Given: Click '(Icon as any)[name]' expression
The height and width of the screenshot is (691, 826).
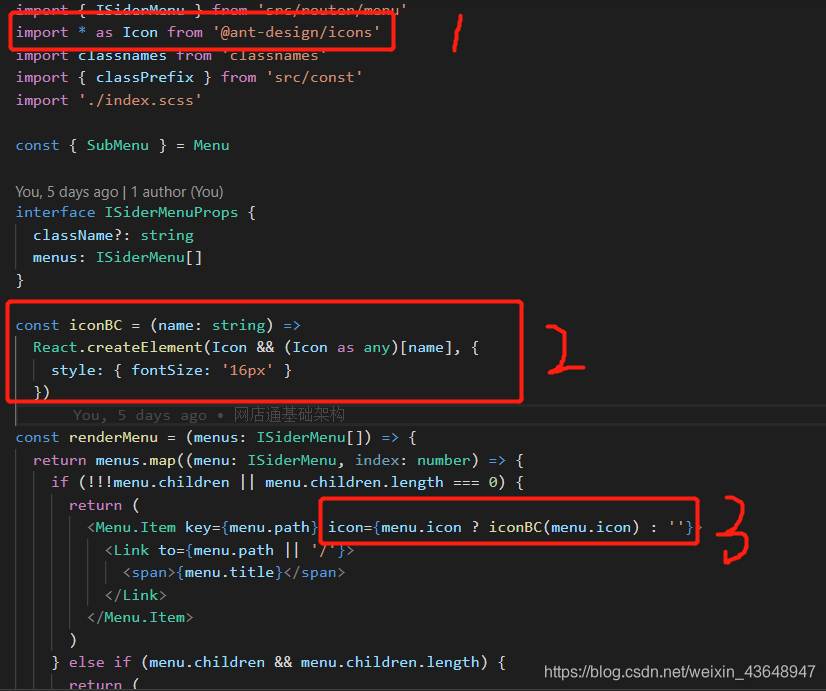Looking at the screenshot, I should (368, 348).
